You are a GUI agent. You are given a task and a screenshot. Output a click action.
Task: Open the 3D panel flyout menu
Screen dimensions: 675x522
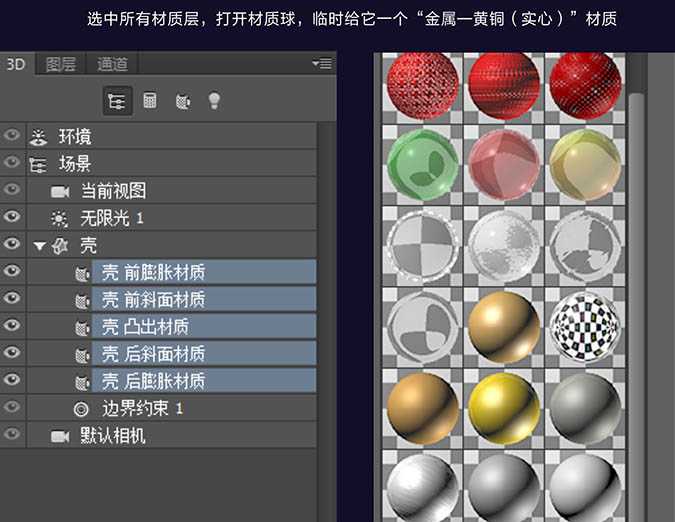pos(322,64)
